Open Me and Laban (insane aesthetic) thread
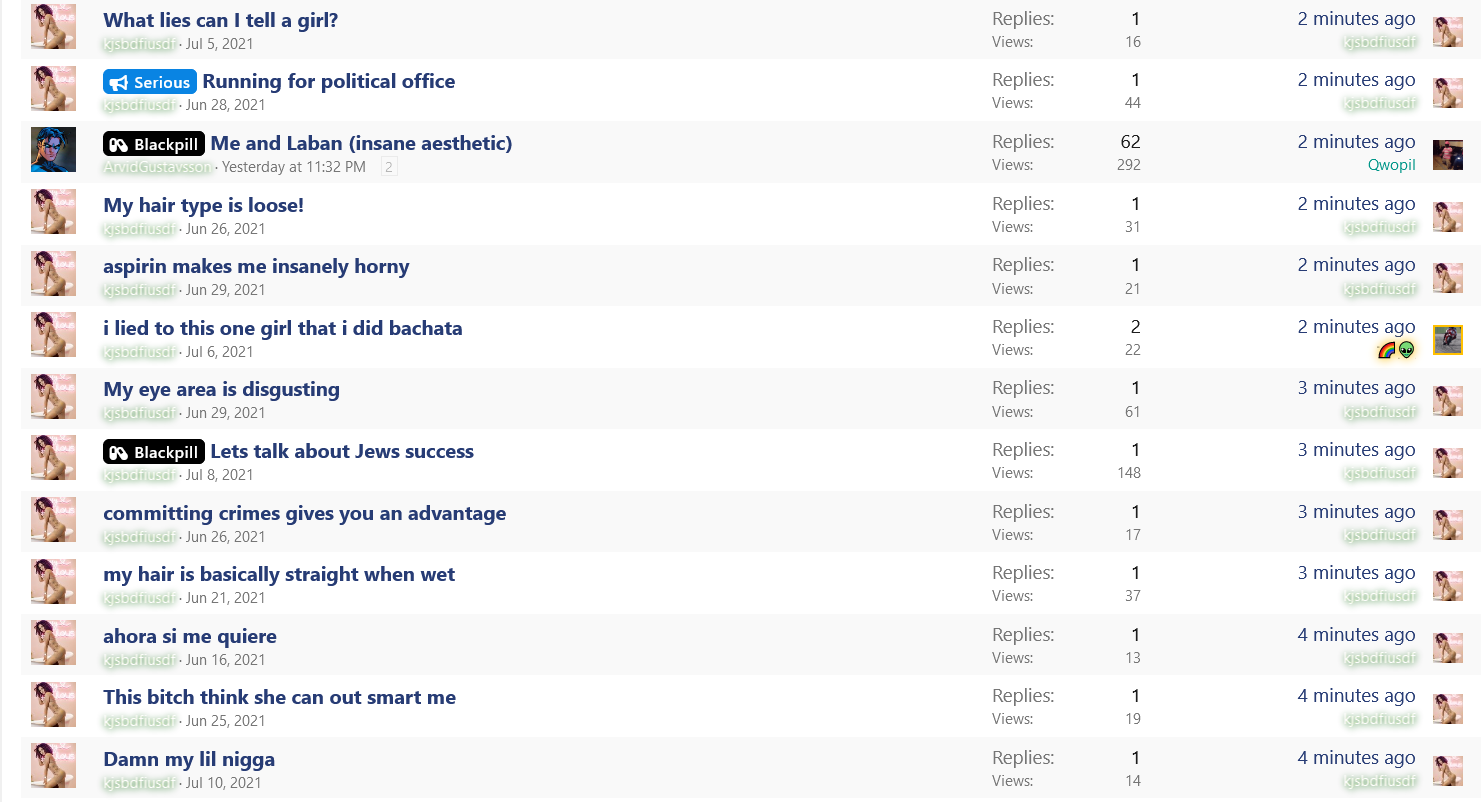Image resolution: width=1481 pixels, height=802 pixels. point(361,143)
